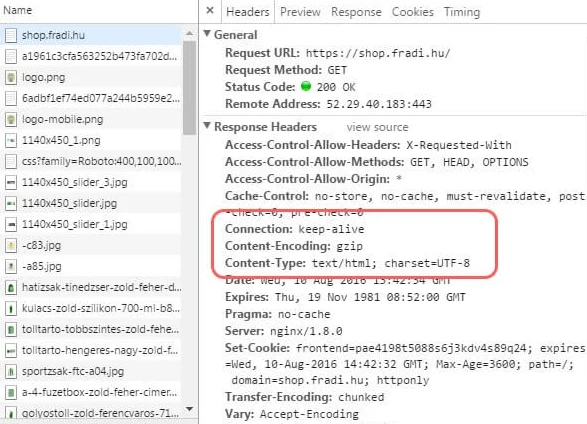Click the image icon beside logo-mobile.png

[11, 119]
